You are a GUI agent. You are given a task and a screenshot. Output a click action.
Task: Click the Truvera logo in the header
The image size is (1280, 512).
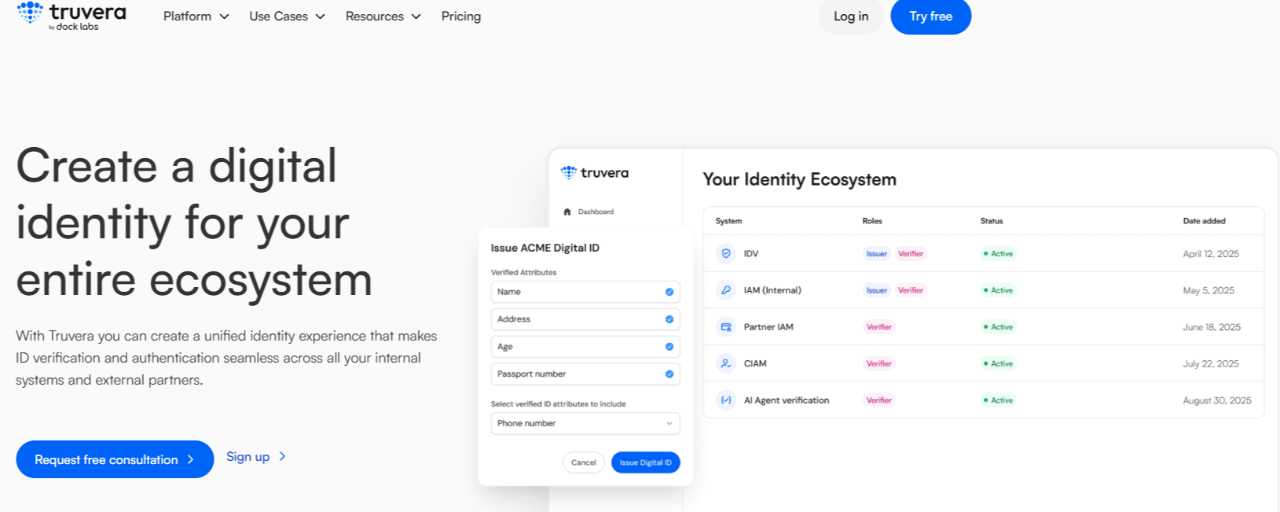pos(71,16)
